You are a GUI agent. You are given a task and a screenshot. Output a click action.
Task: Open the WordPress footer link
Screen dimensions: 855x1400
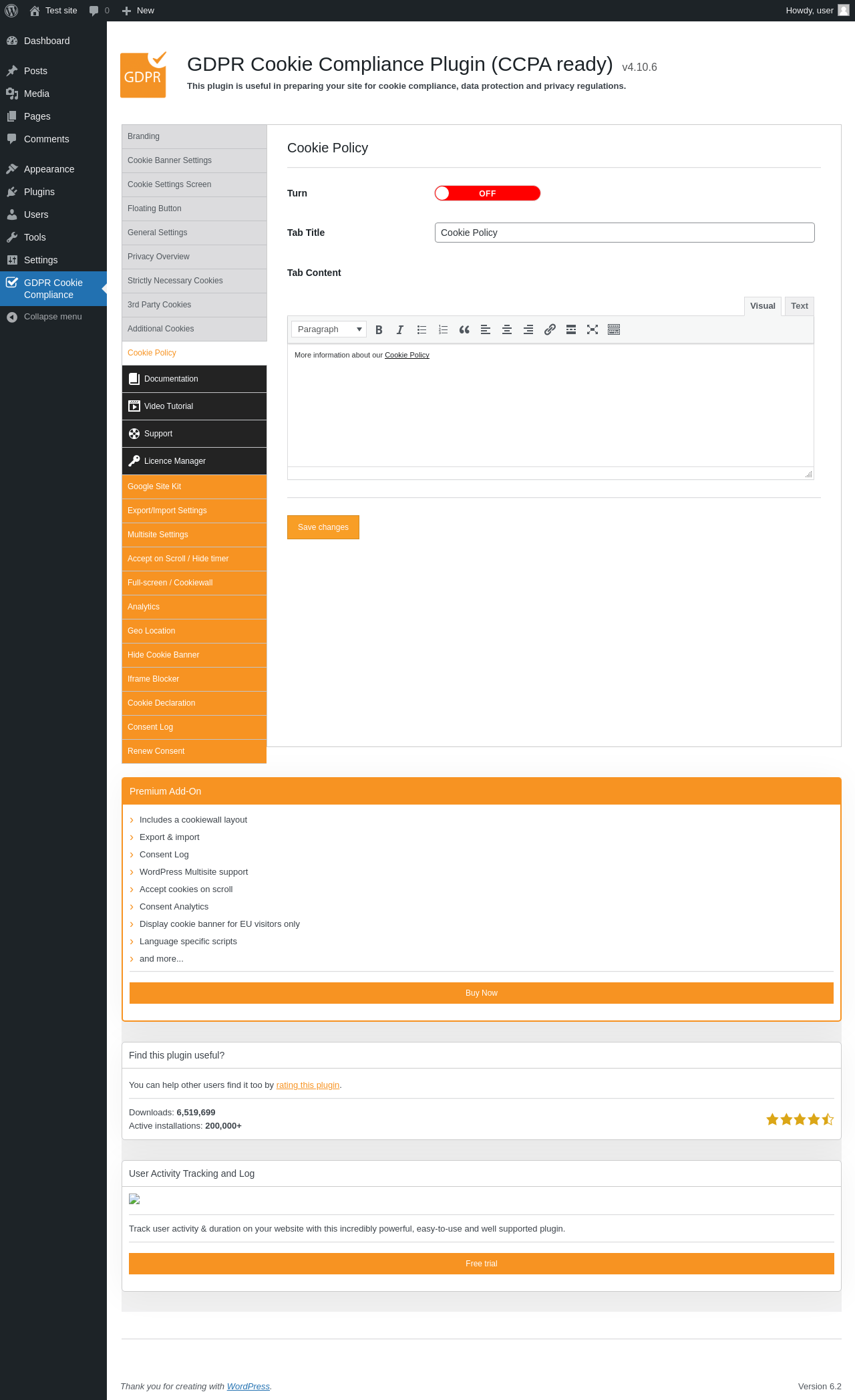point(248,1387)
